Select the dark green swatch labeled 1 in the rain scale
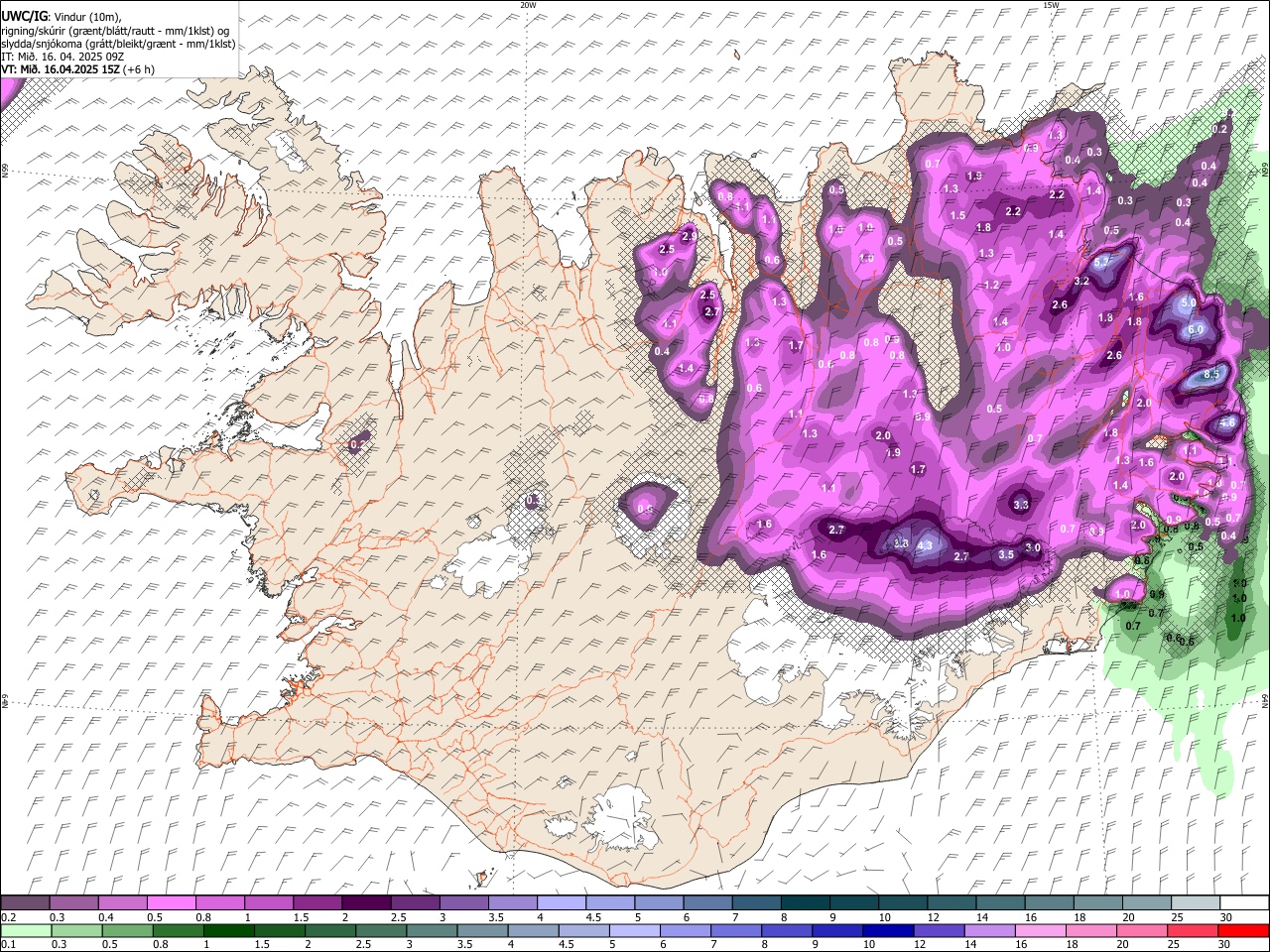This screenshot has height=952, width=1270. [x=229, y=931]
